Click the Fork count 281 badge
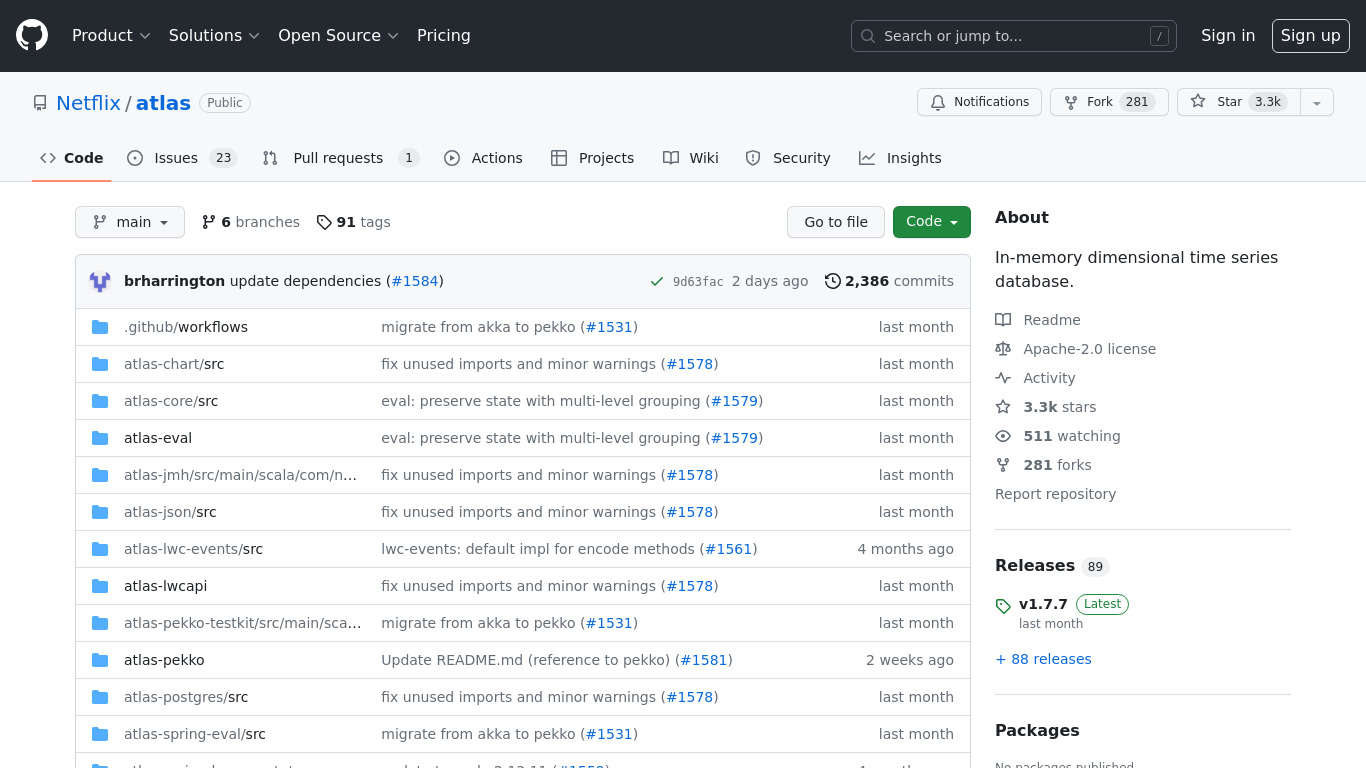This screenshot has height=768, width=1366. 1136,102
